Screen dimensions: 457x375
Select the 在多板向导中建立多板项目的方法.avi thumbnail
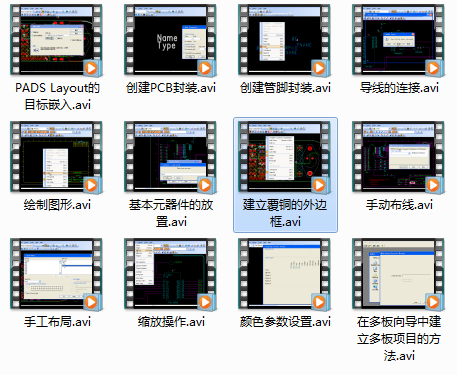point(398,274)
